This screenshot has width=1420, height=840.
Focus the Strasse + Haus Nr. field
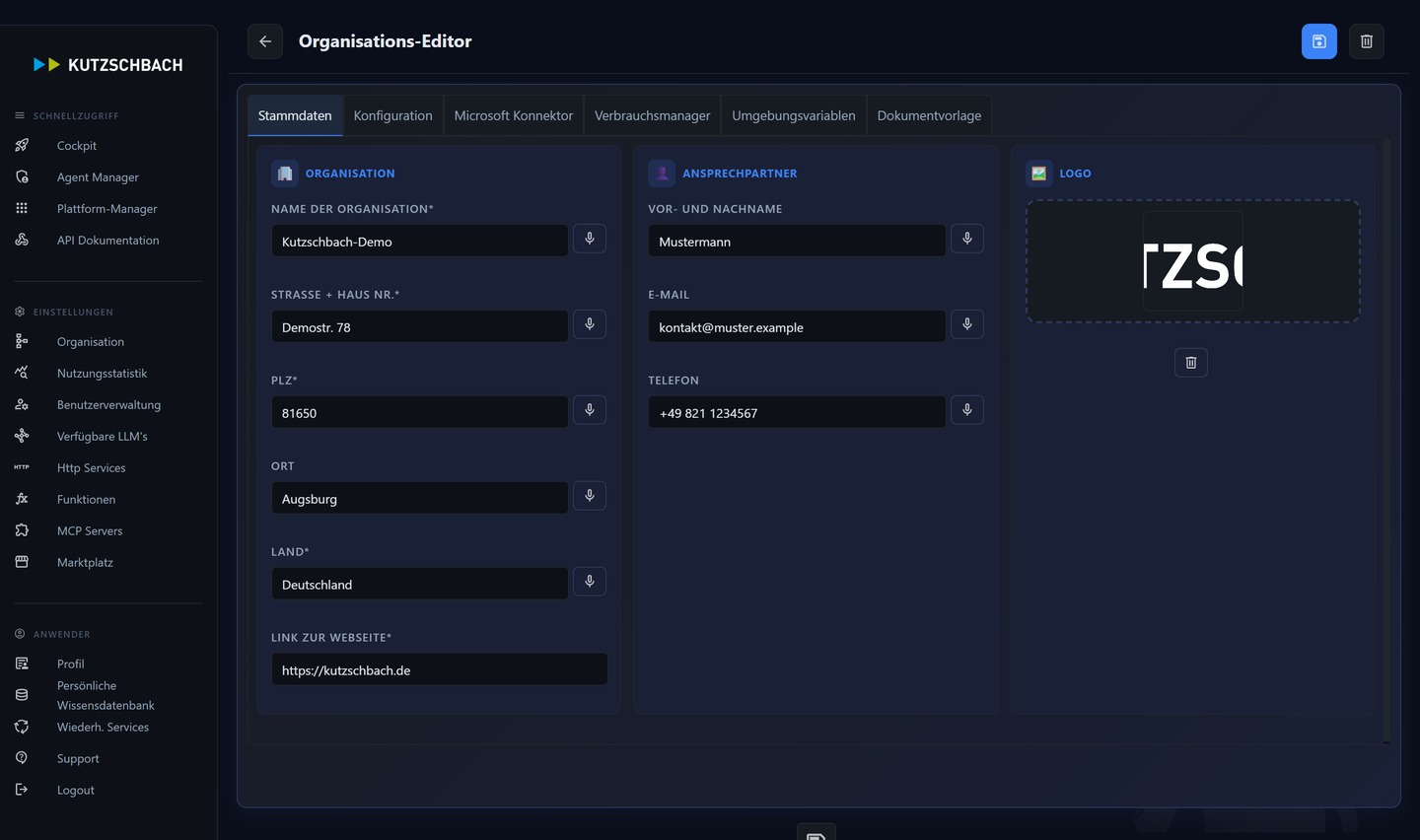(419, 326)
